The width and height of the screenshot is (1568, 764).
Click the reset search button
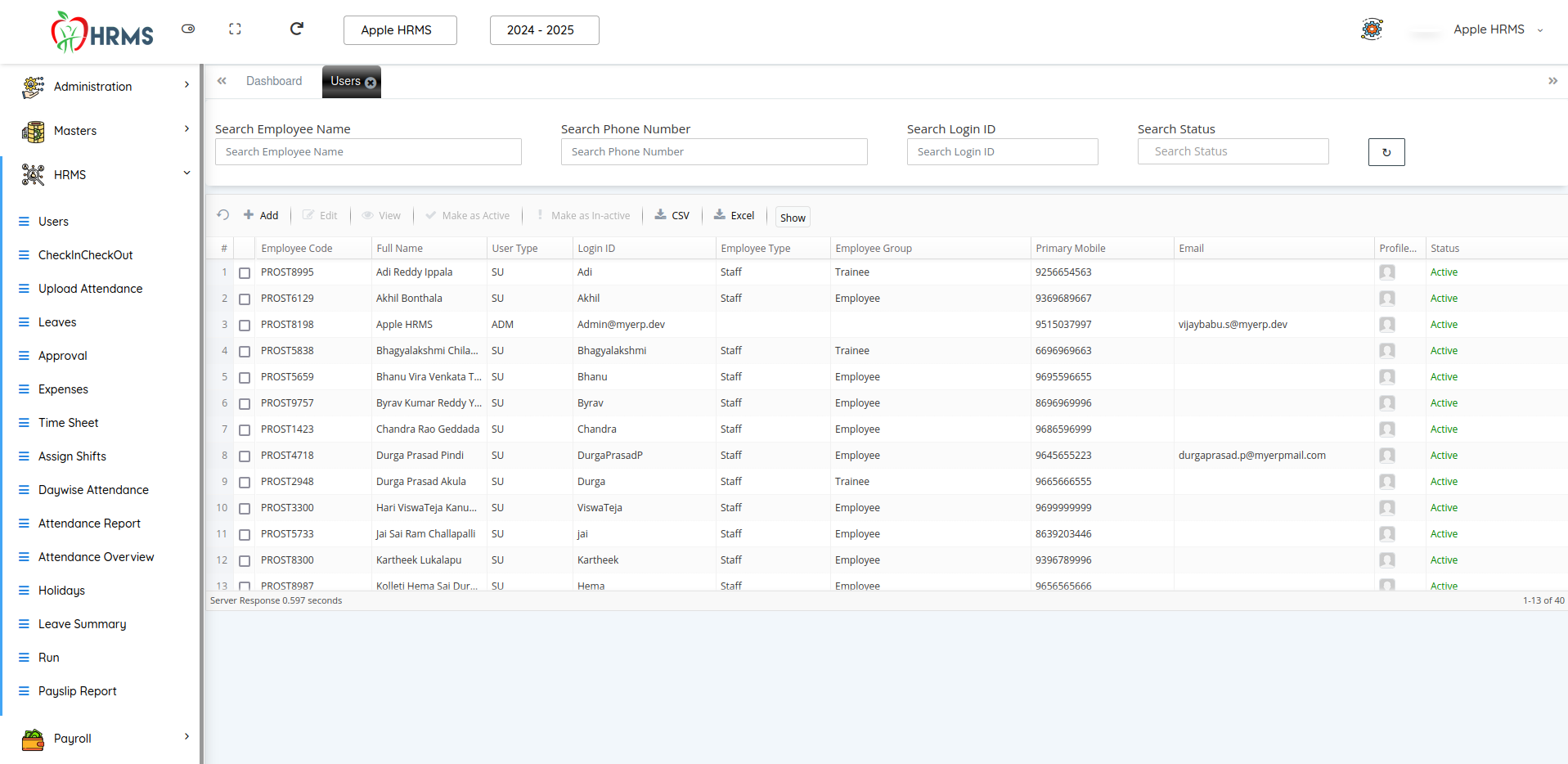point(1386,152)
